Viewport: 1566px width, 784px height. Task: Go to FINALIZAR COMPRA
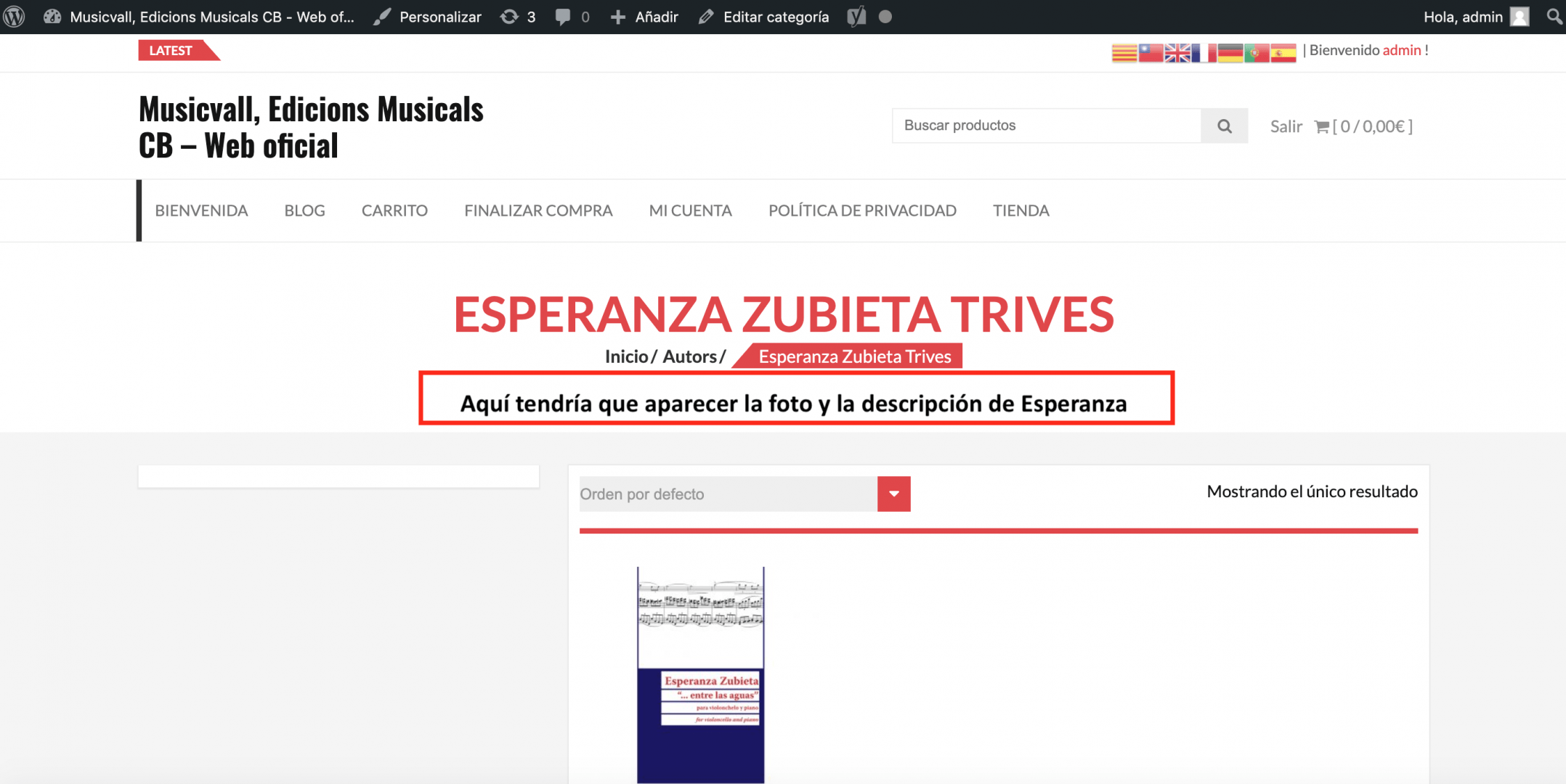(x=538, y=211)
